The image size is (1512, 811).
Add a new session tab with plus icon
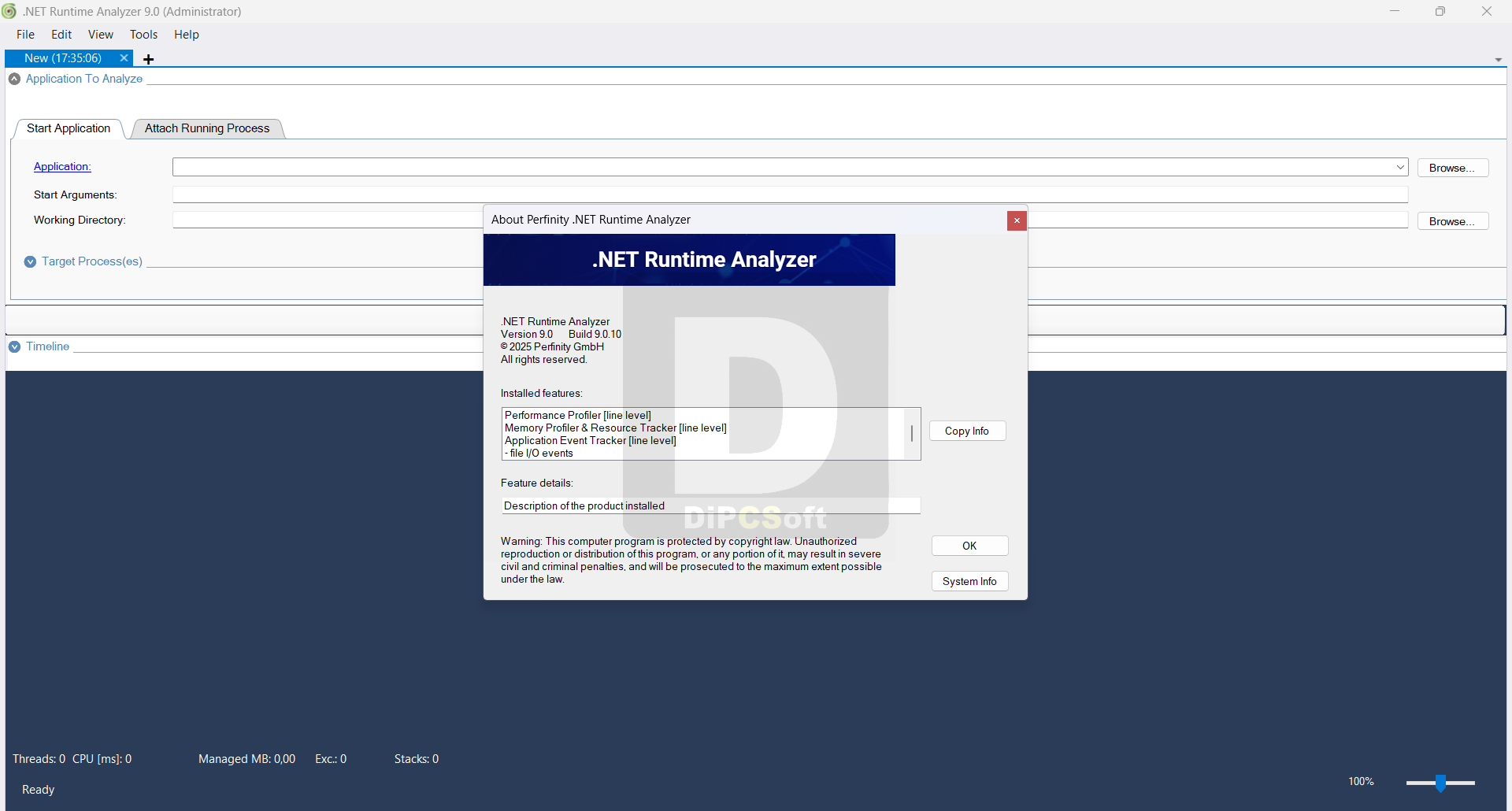click(148, 59)
